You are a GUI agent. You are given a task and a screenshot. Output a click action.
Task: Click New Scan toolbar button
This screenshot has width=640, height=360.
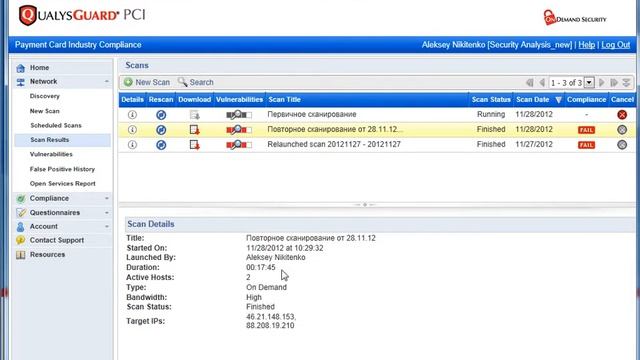[147, 82]
